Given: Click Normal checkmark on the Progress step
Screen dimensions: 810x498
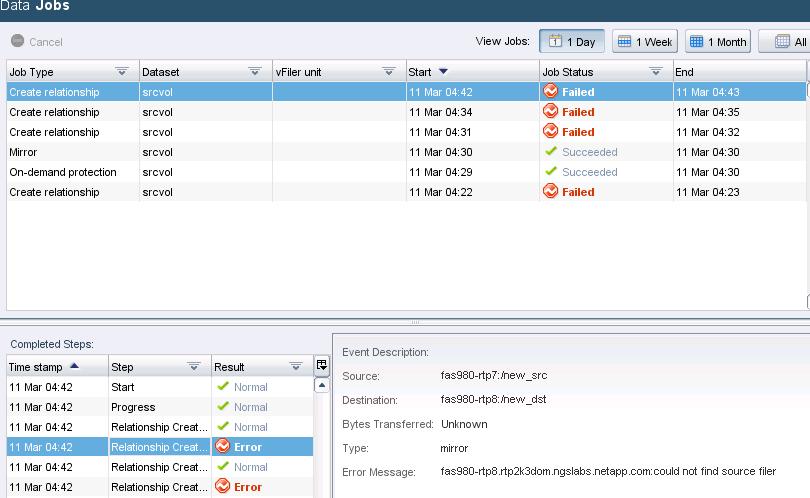Looking at the screenshot, I should tap(223, 406).
